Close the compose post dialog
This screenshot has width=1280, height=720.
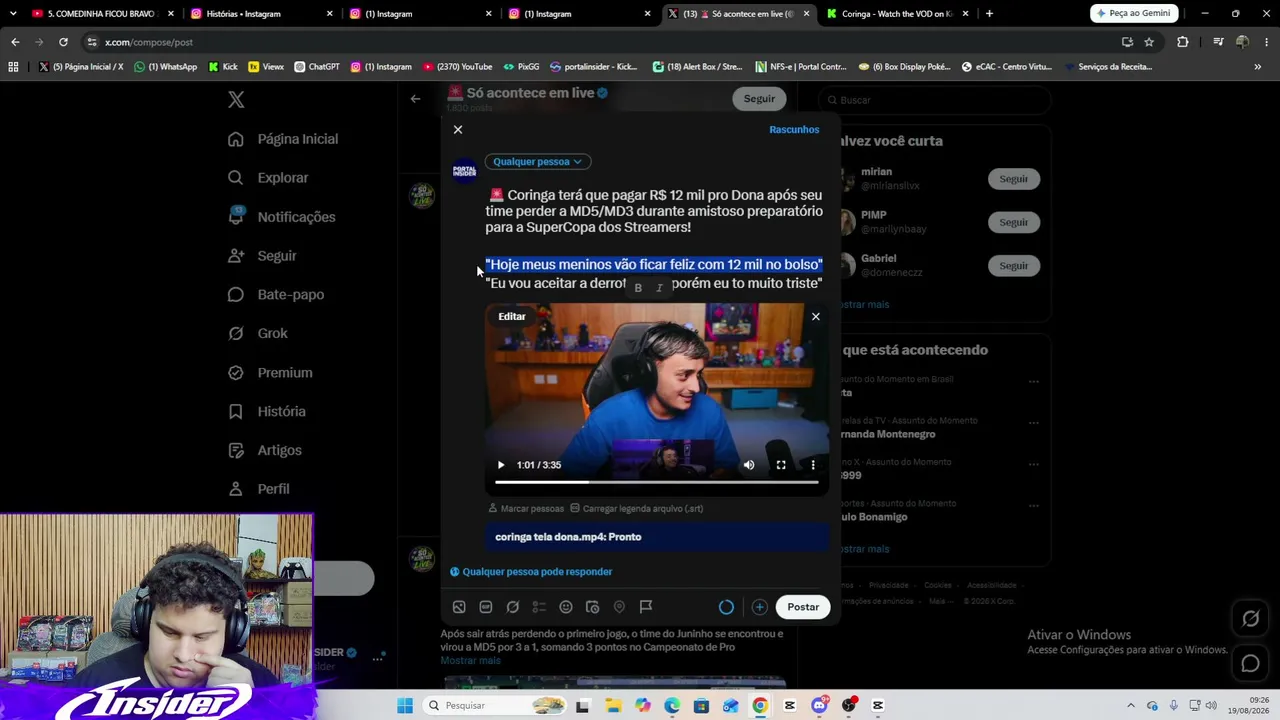pos(458,130)
